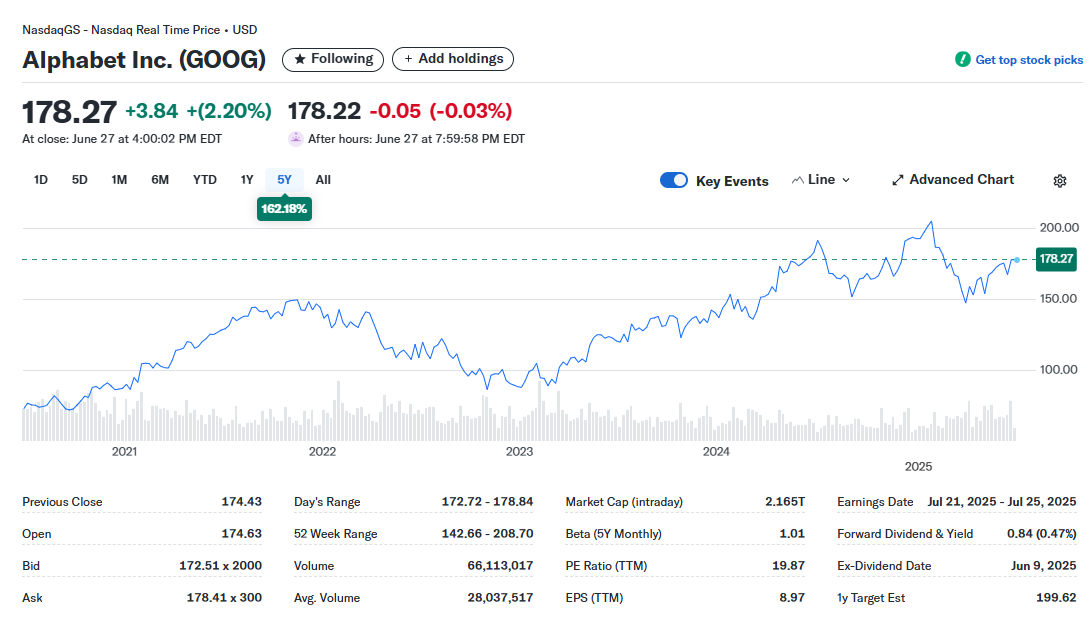Viewport: 1092px width, 619px height.
Task: Click the Bid value 172.51 x 2000
Action: click(220, 565)
